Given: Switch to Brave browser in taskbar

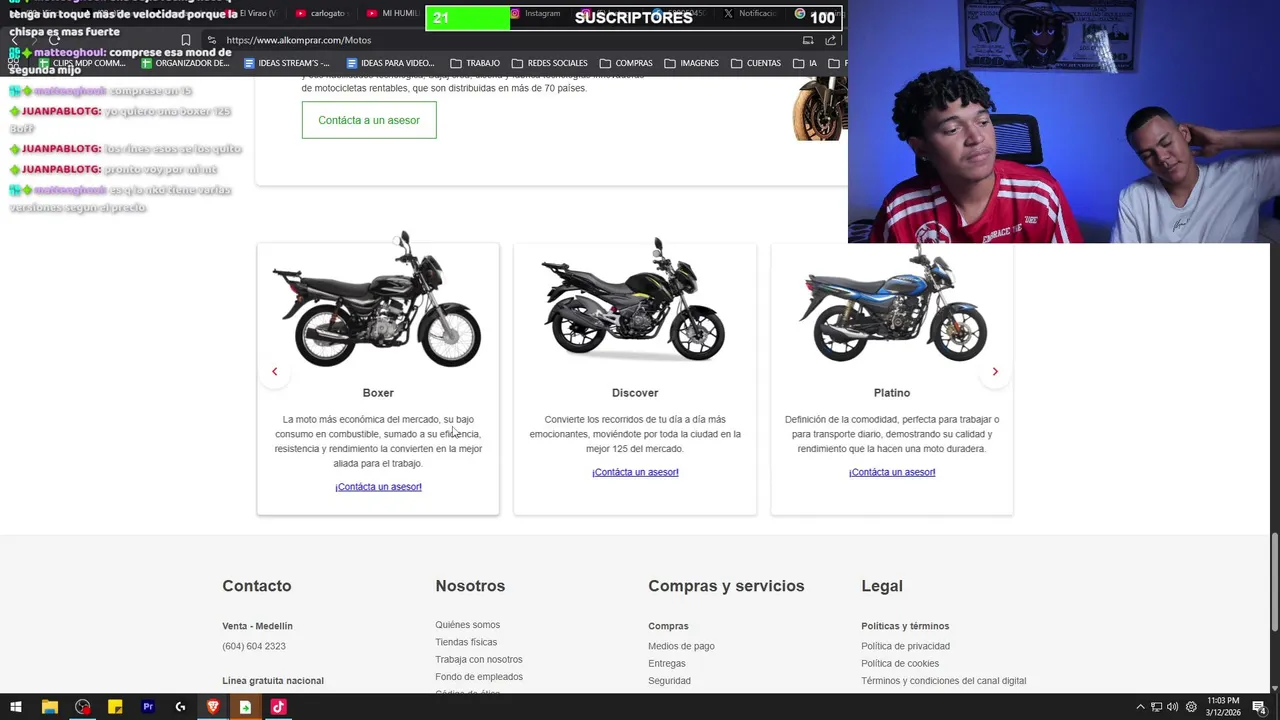Looking at the screenshot, I should 213,707.
